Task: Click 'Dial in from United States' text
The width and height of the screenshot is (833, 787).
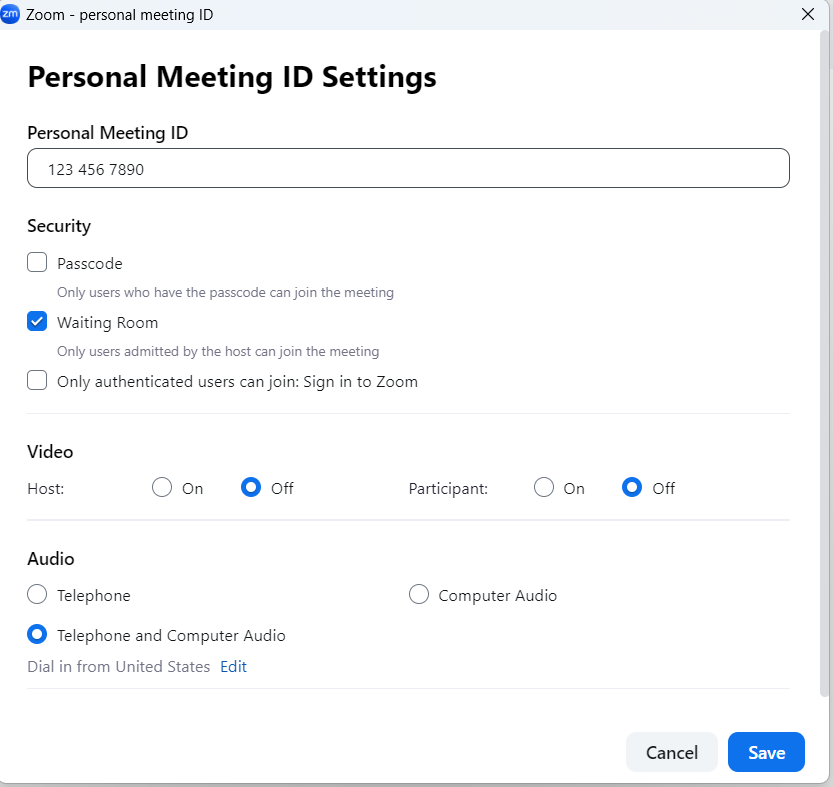Action: click(118, 666)
